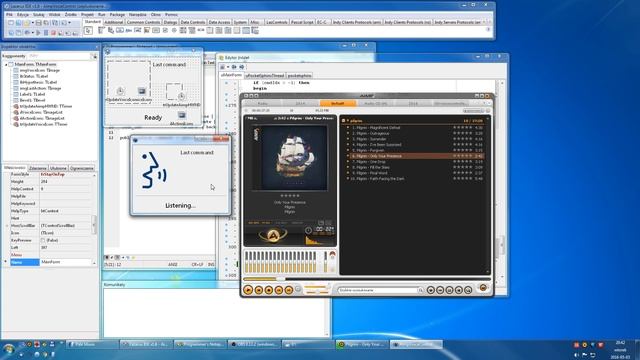This screenshot has width=640, height=360.
Task: Select the TComboBox palette icon
Action: click(192, 31)
